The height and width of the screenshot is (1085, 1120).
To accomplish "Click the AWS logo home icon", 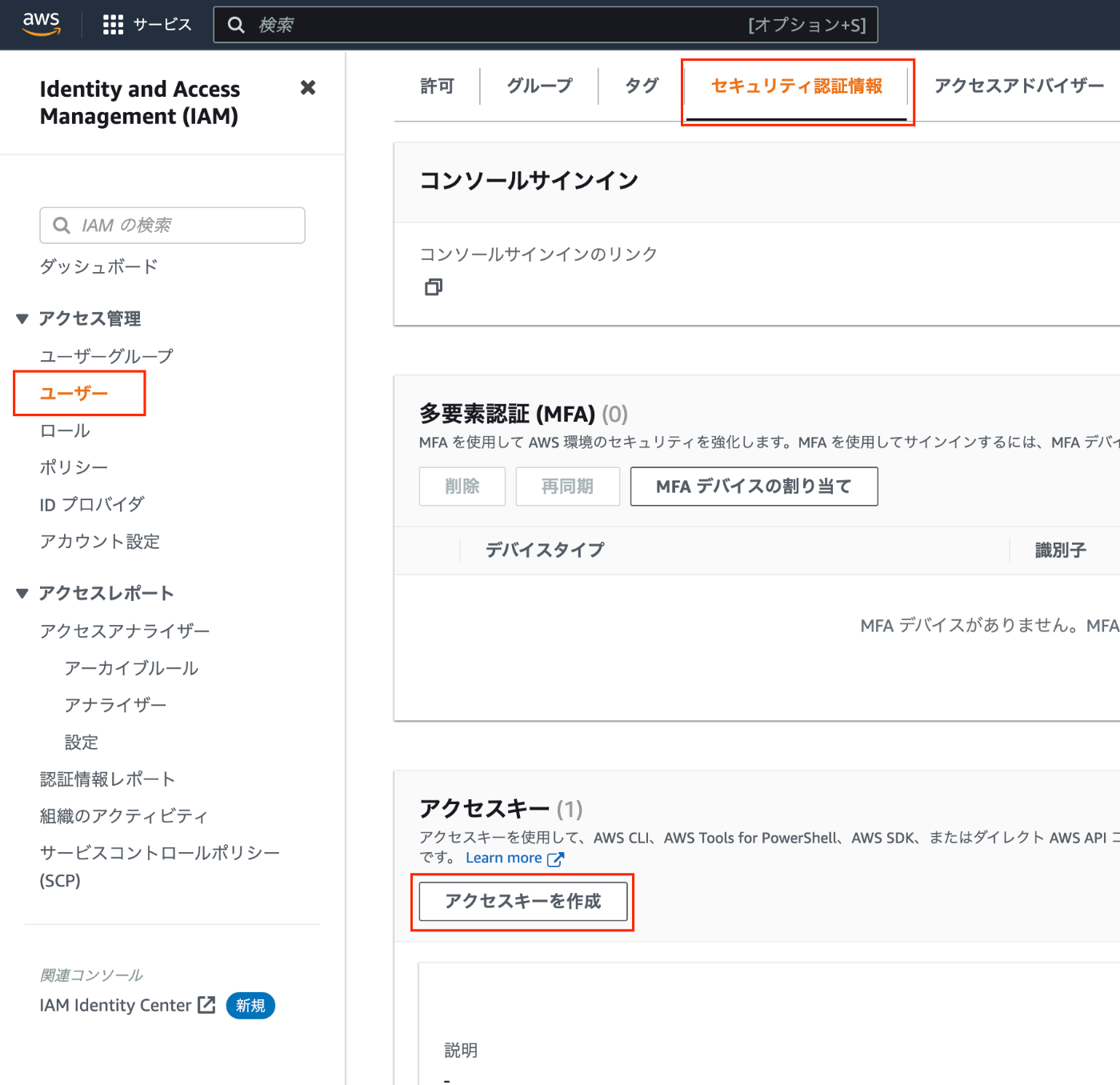I will (42, 24).
